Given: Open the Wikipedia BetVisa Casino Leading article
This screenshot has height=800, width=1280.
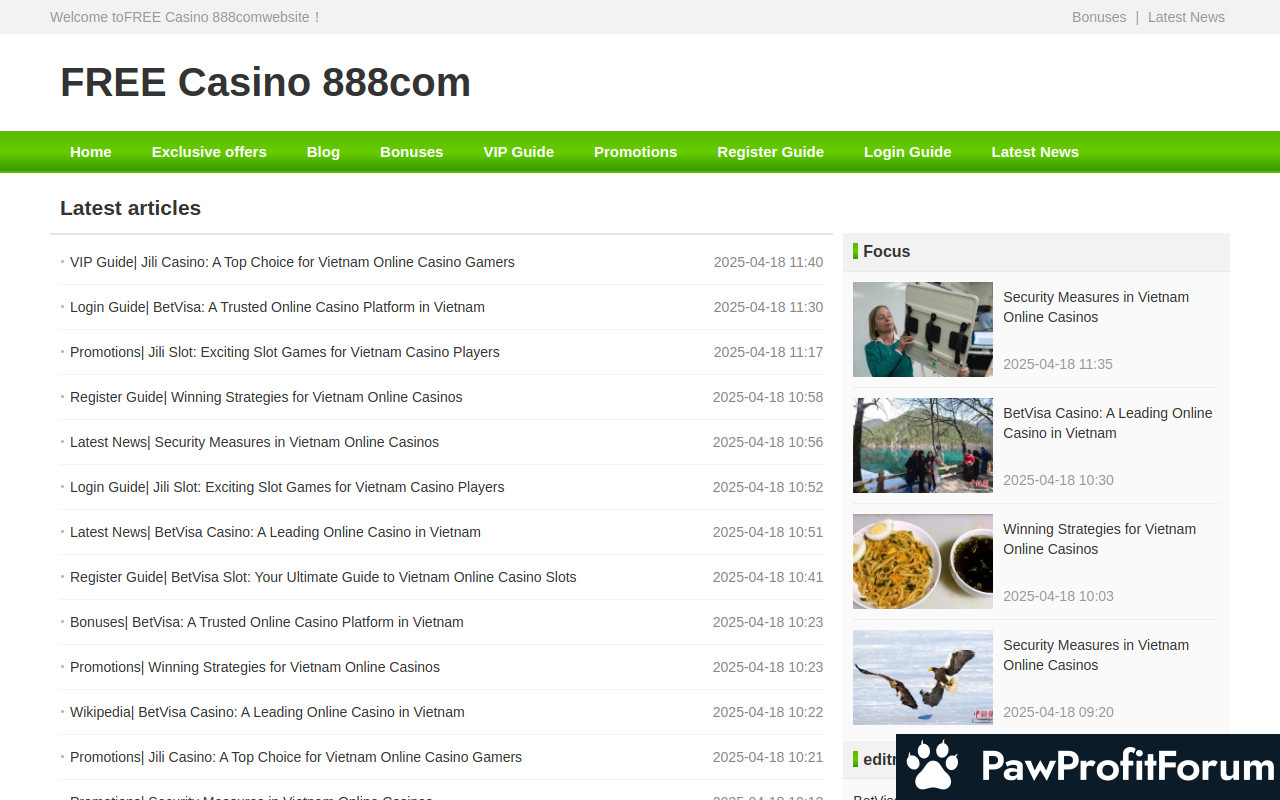Looking at the screenshot, I should [x=267, y=712].
